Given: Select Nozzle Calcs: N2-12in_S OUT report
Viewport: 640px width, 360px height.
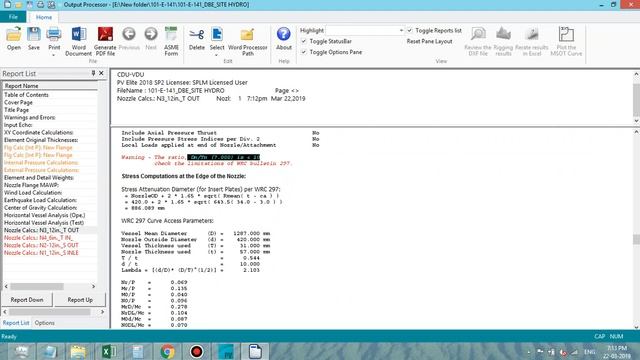Looking at the screenshot, I should 41,245.
